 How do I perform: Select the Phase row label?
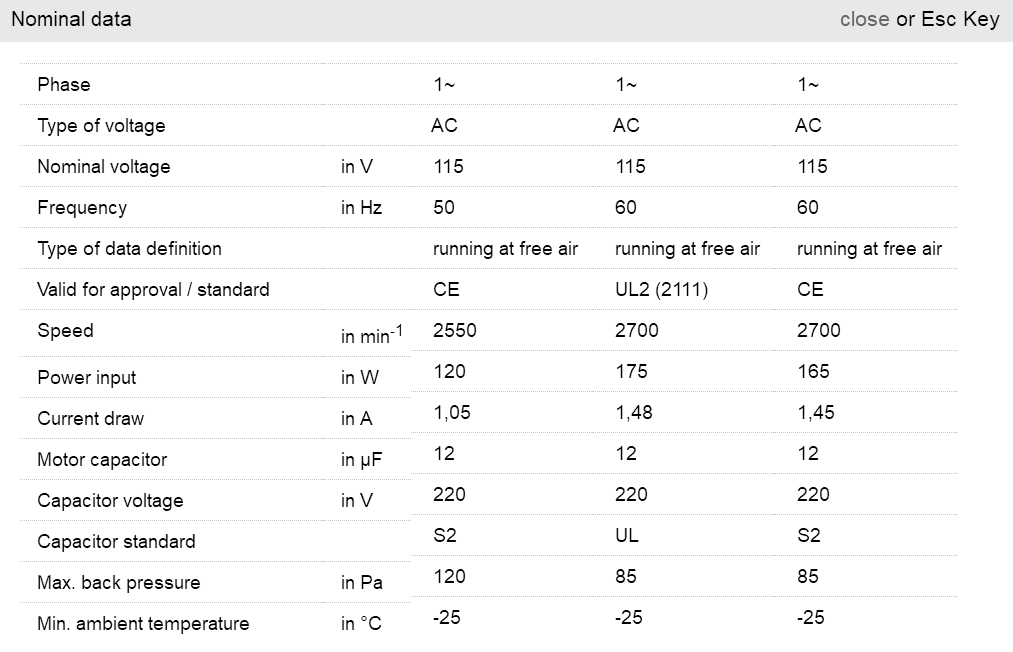coord(64,85)
